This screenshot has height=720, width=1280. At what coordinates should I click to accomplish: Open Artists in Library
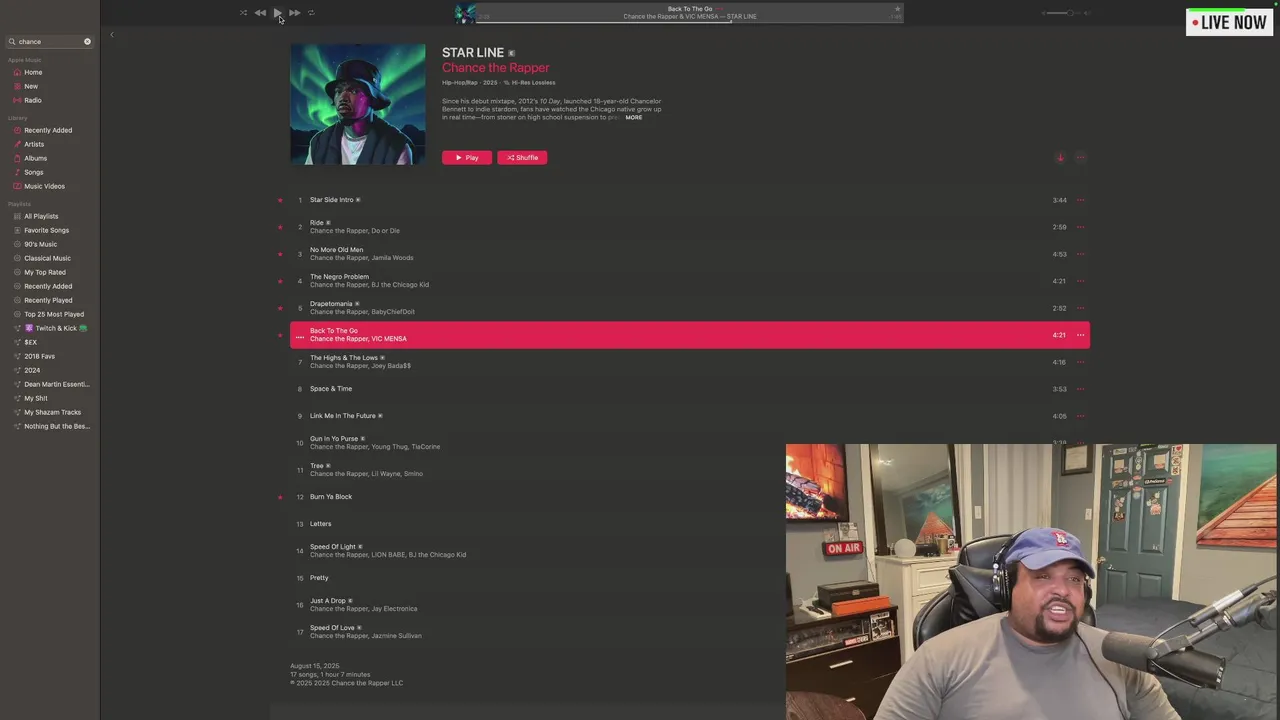34,144
